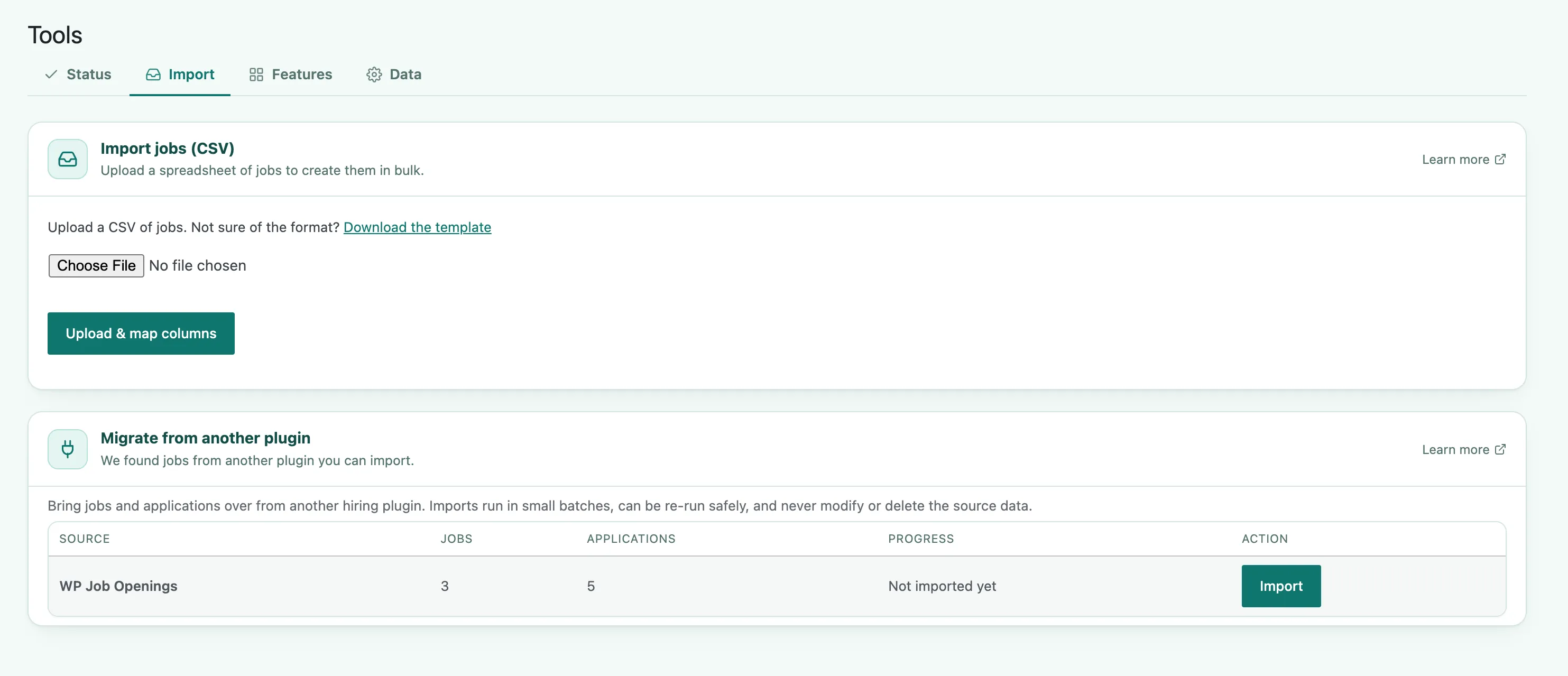Click Upload & map columns button
The height and width of the screenshot is (676, 1568).
141,334
